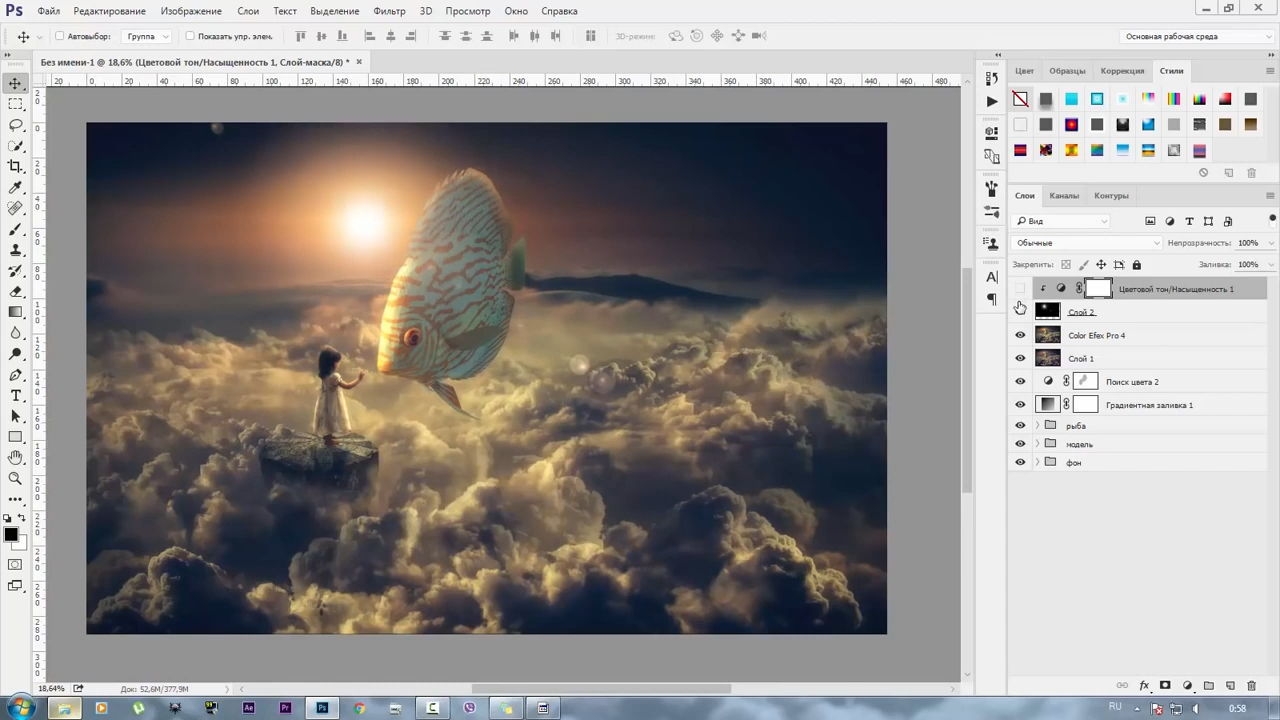This screenshot has height=720, width=1280.
Task: Open the Непрозрачность opacity dropdown arrow
Action: tap(1272, 243)
